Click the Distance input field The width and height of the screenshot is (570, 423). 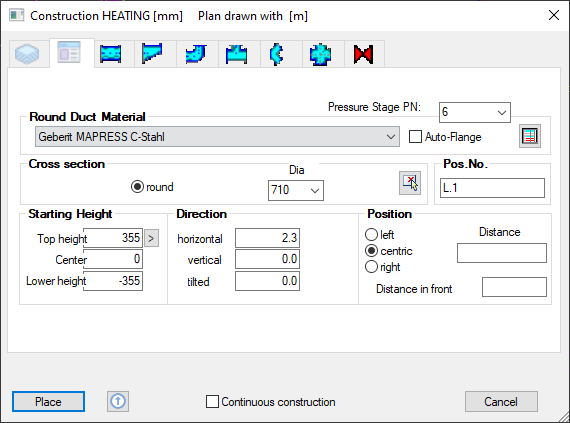click(x=502, y=253)
